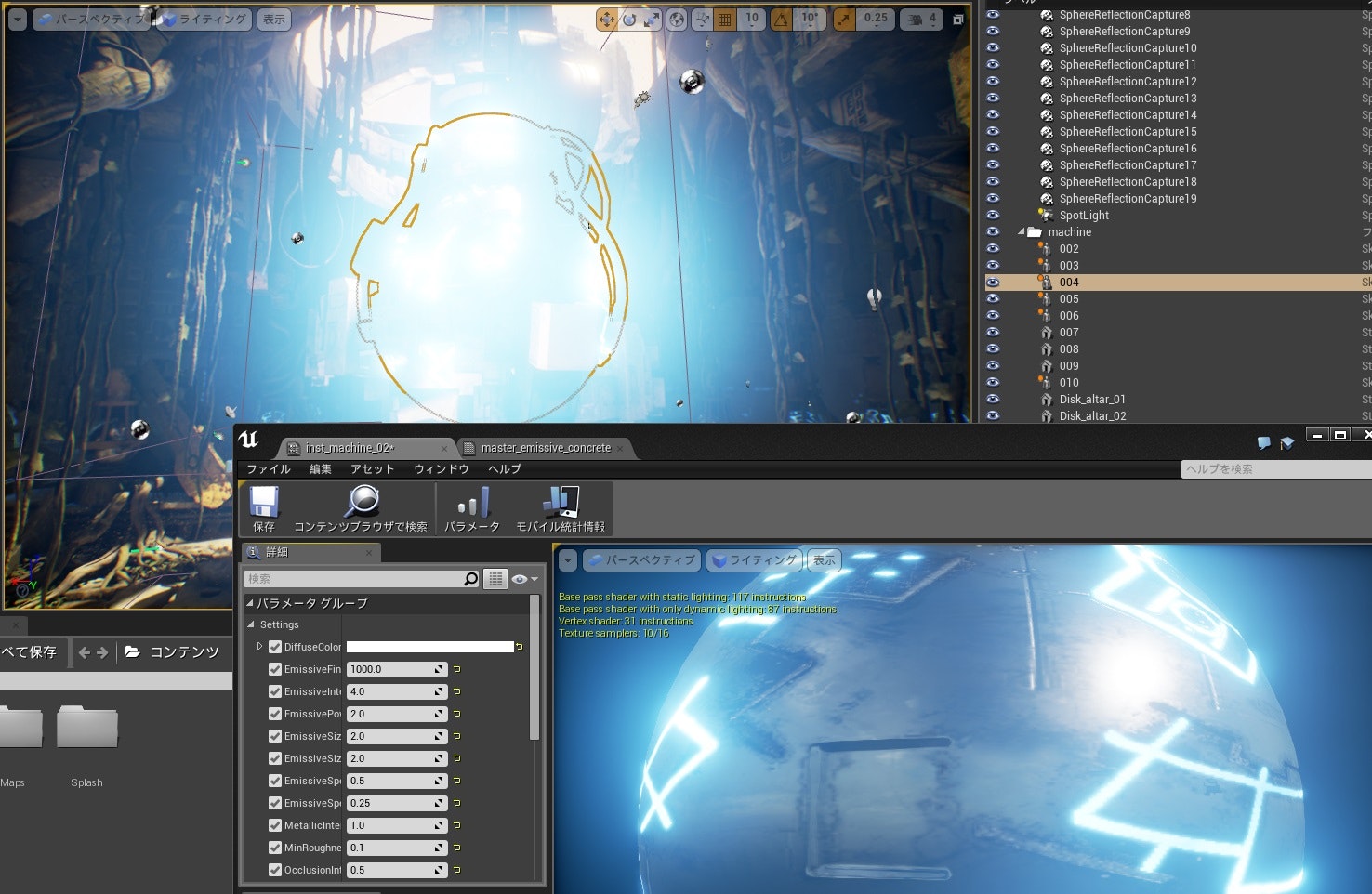Viewport: 1372px width, 894px height.
Task: Expand the DiffuseColor parameter
Action: (259, 647)
